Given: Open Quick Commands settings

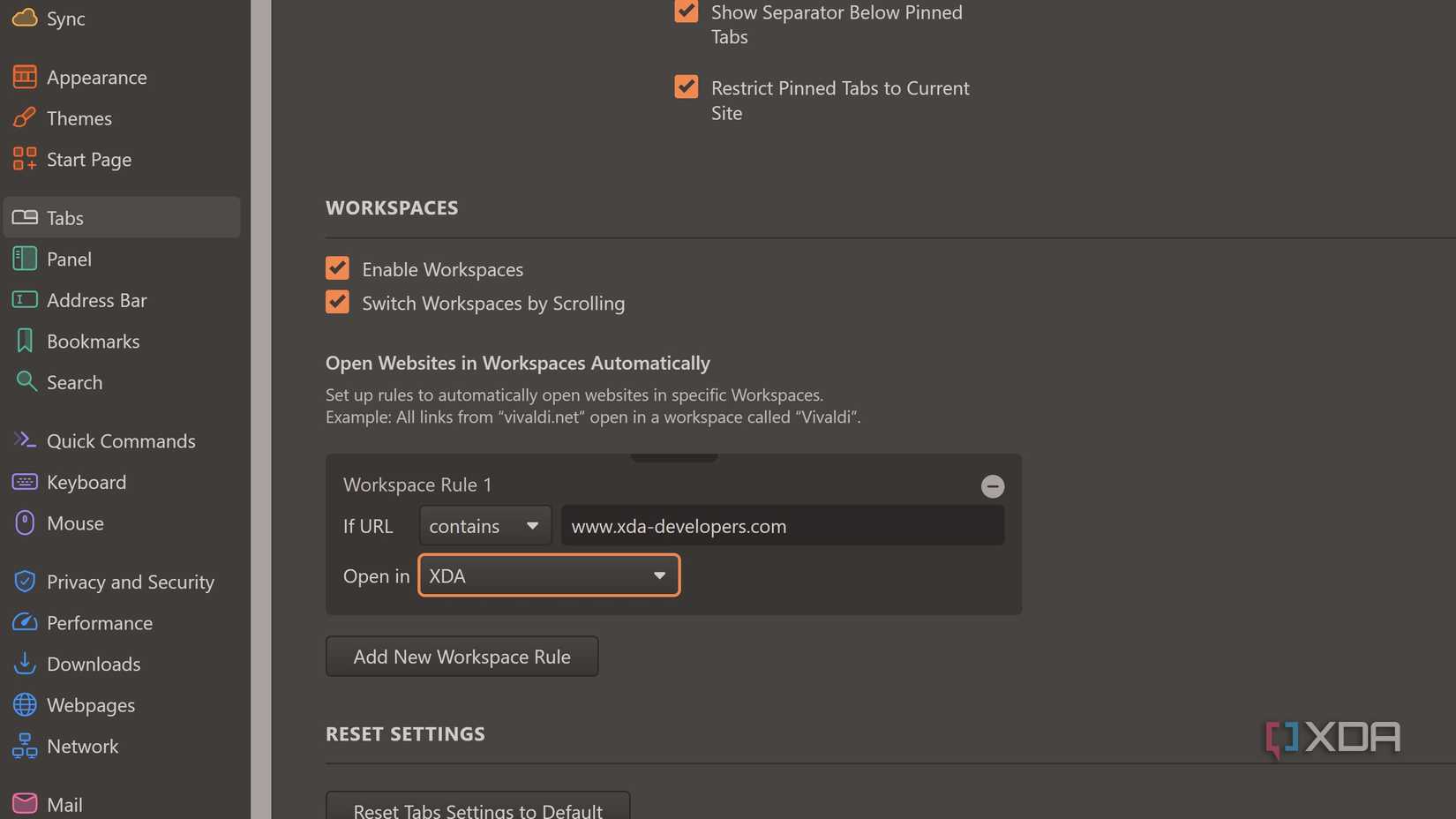Looking at the screenshot, I should (122, 440).
